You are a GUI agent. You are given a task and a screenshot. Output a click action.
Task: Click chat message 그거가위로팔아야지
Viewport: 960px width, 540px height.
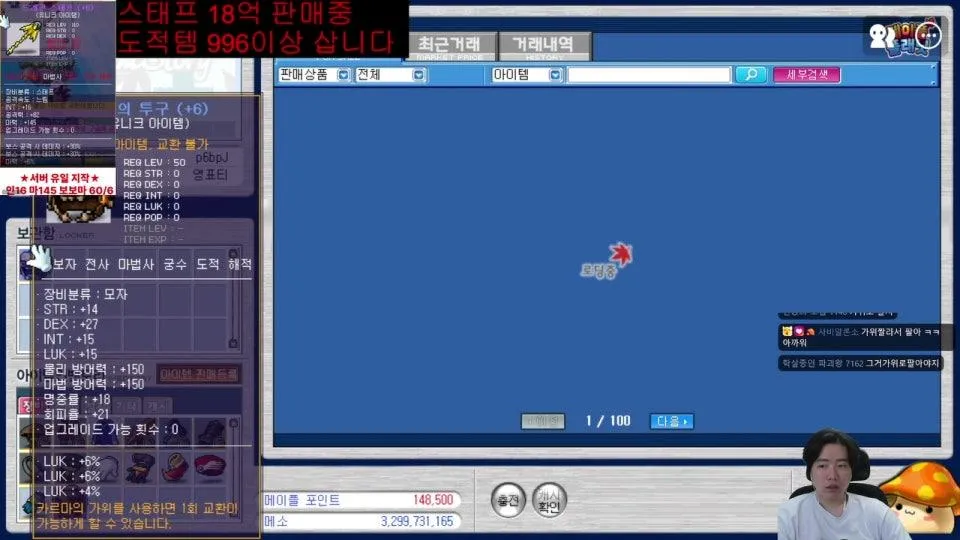point(860,363)
